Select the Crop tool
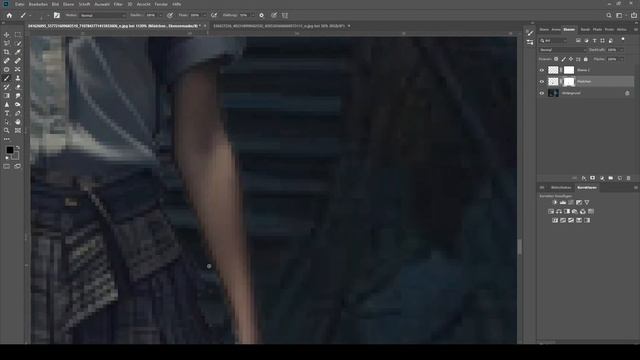640x360 pixels. [x=7, y=52]
